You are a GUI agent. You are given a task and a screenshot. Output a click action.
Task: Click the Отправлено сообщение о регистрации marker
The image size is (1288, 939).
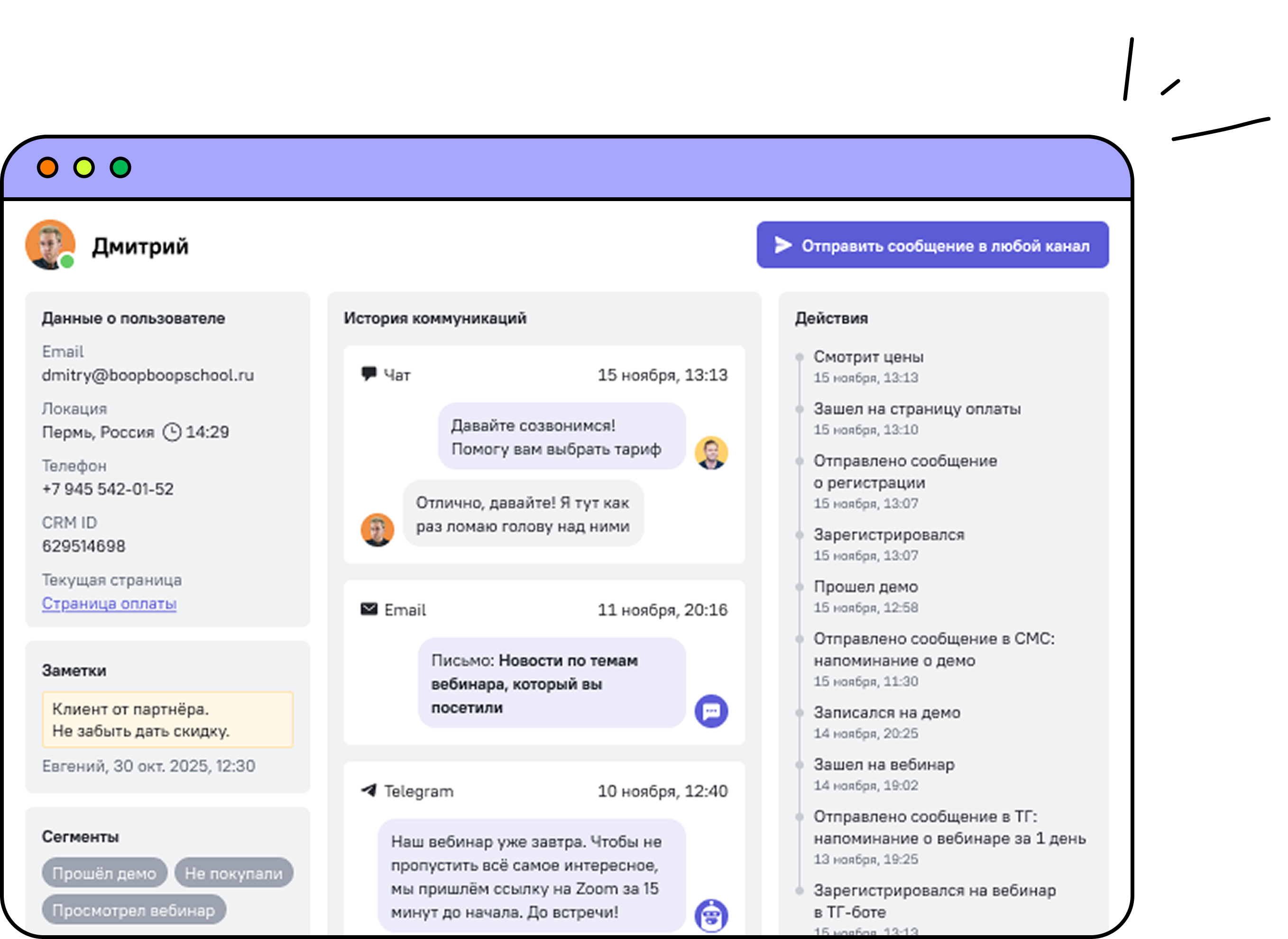[x=799, y=460]
